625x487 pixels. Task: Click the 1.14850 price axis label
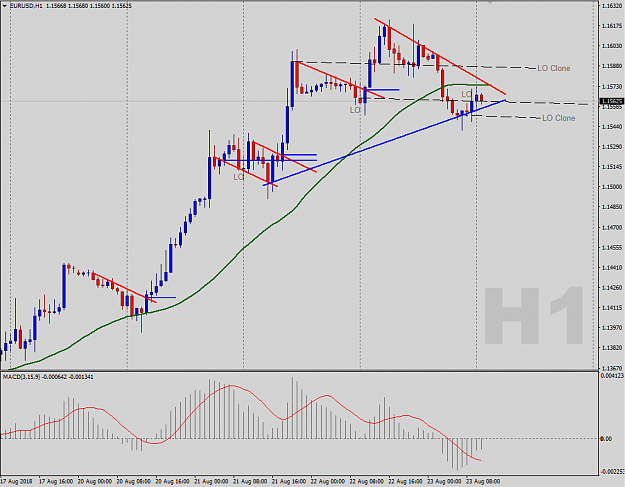coord(612,207)
